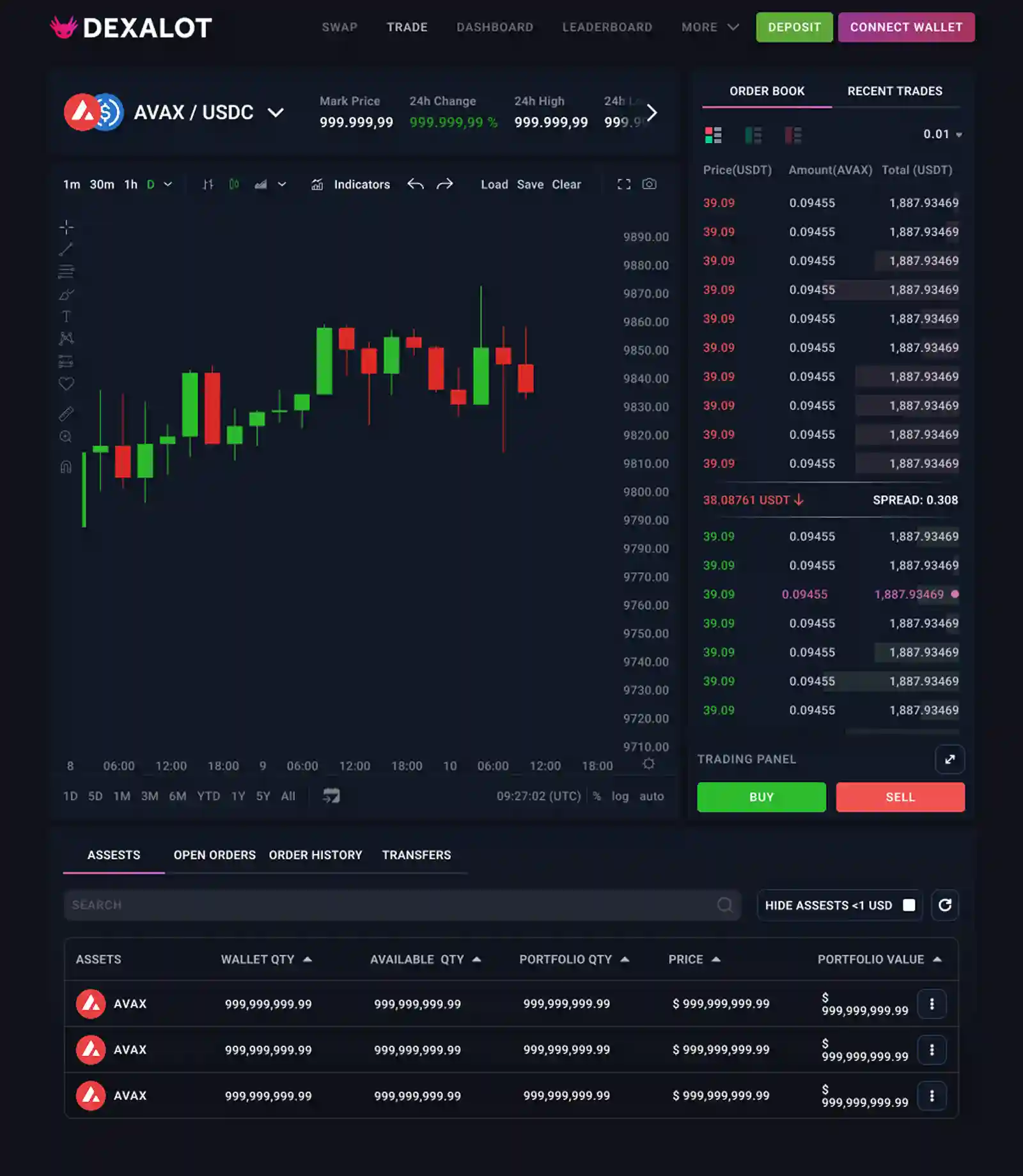Expand the Trading Panel

(x=949, y=759)
